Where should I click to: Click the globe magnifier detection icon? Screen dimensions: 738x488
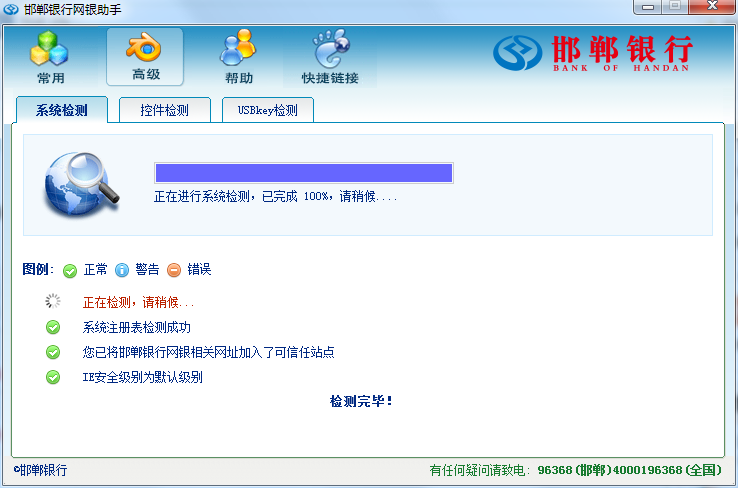[81, 184]
